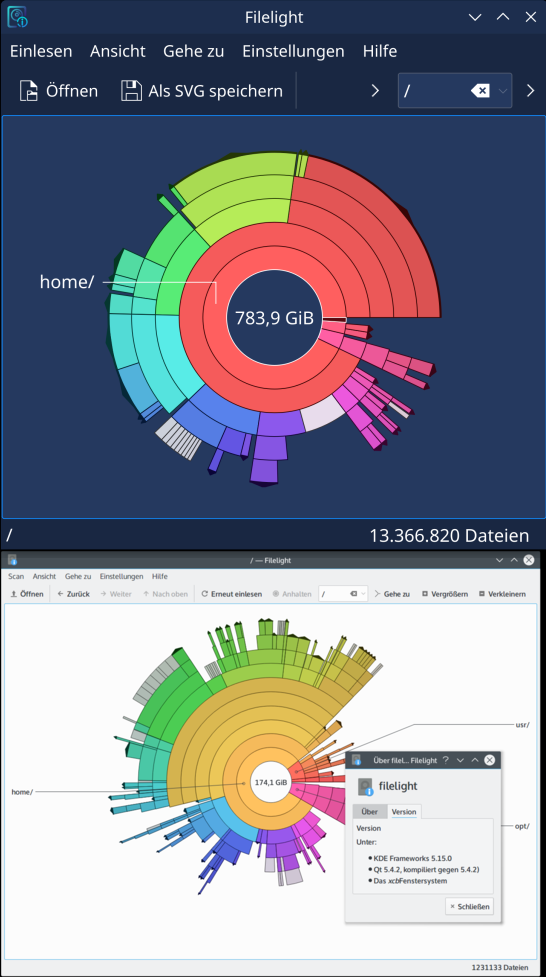Click the filelight logo icon in the dialog
The image size is (546, 977).
click(x=365, y=786)
